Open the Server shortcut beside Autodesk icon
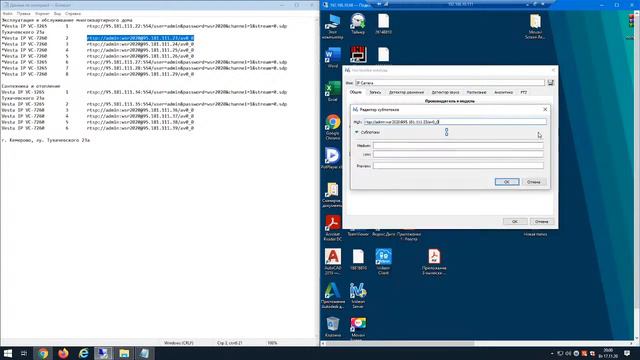 pos(358,295)
